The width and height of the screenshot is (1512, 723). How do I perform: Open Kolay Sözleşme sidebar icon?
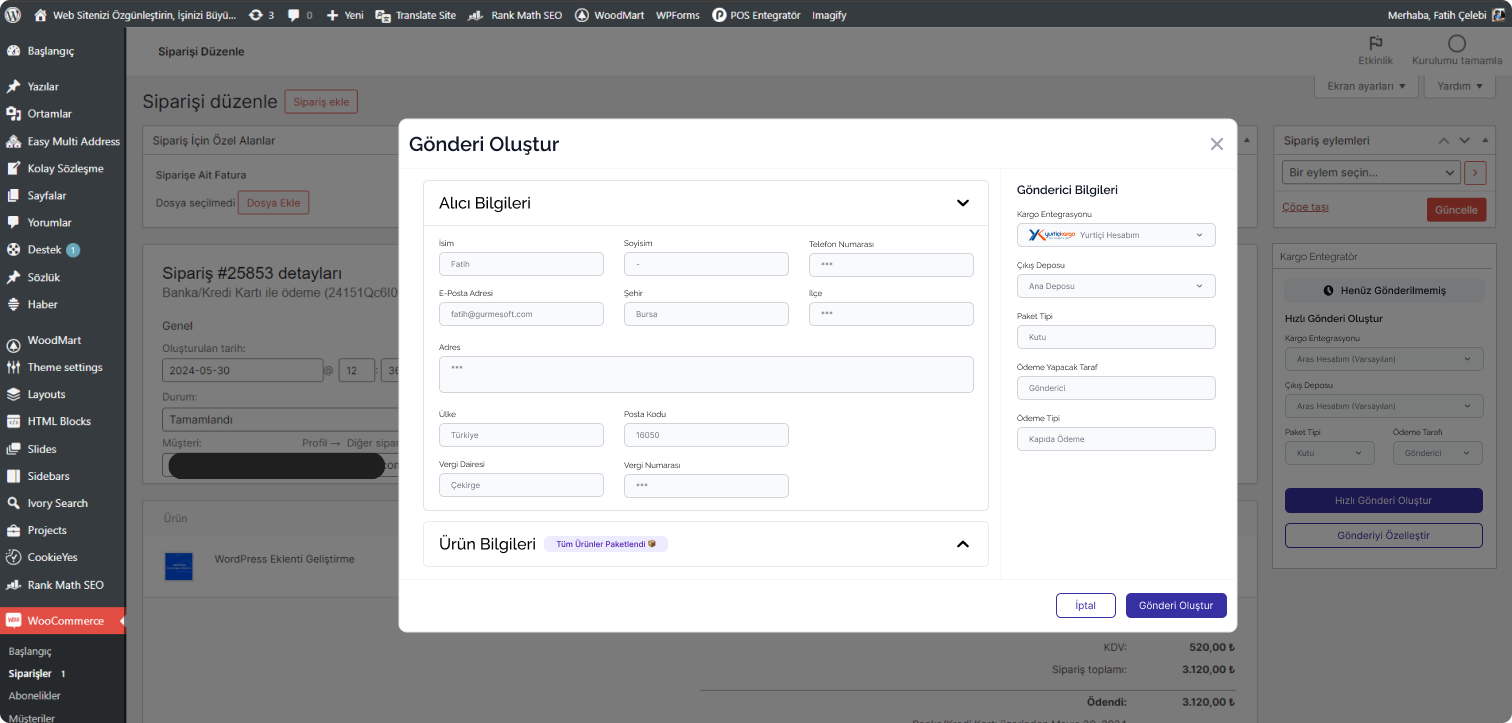click(x=14, y=168)
